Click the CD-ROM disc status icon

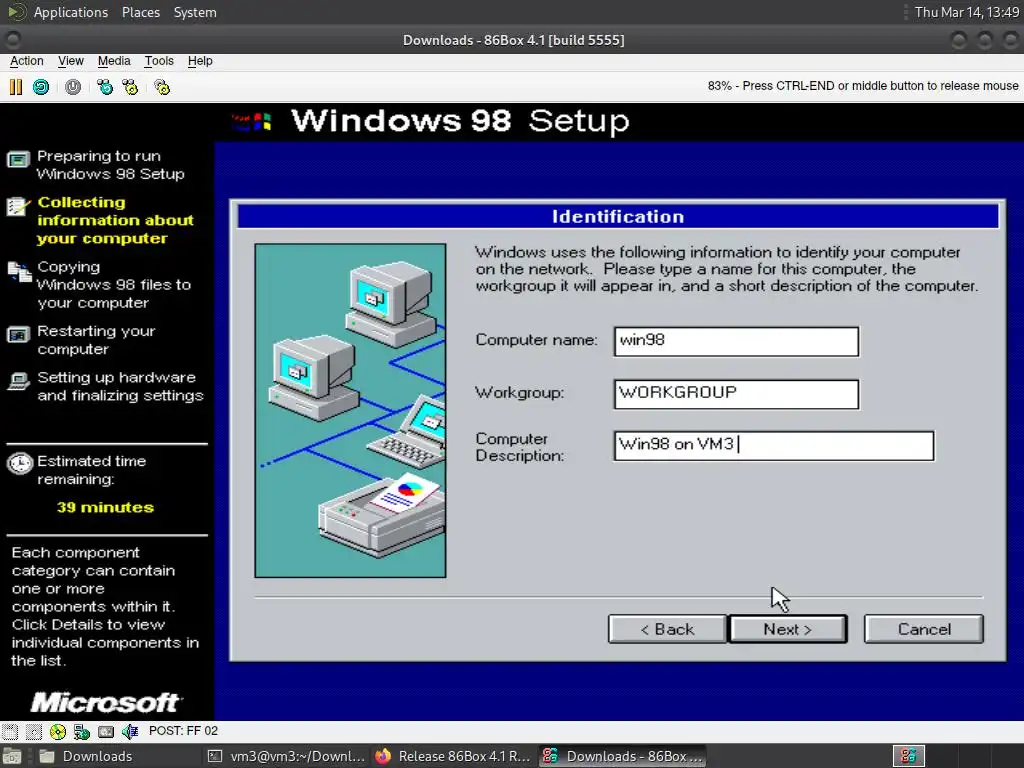[x=57, y=731]
